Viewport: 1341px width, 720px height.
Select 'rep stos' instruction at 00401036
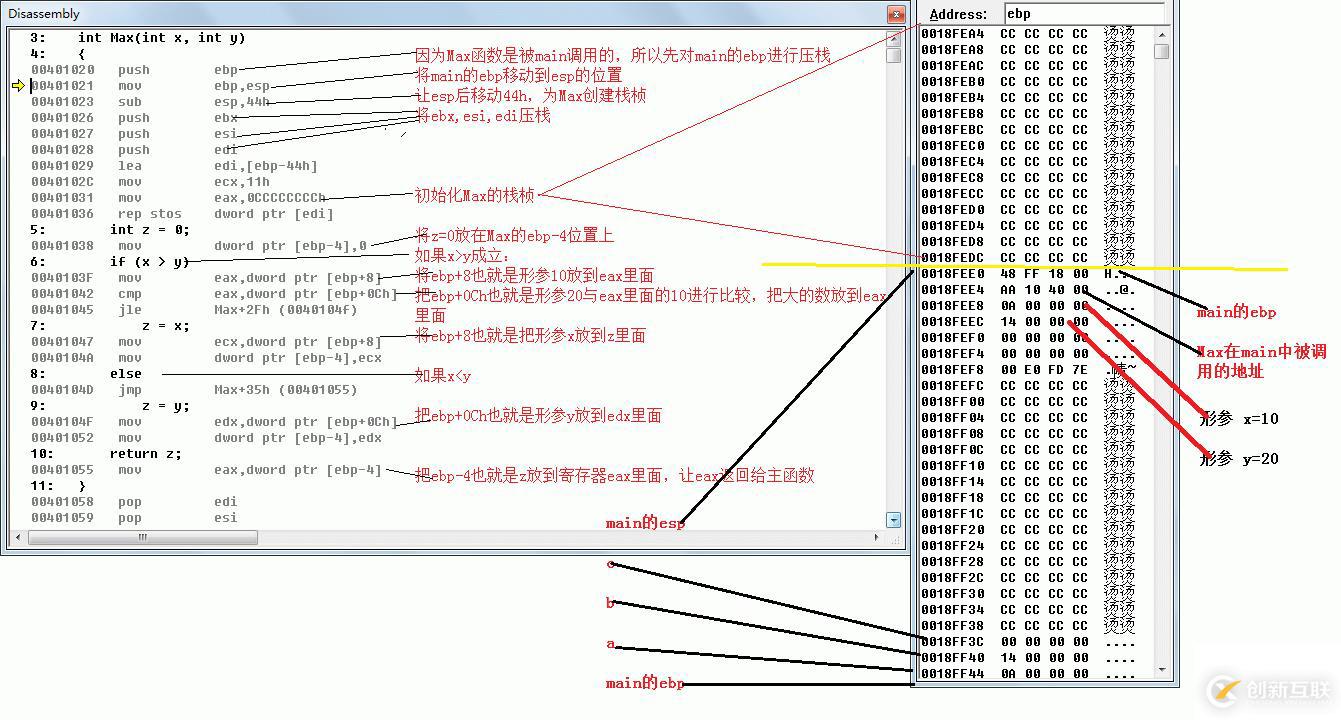(182, 214)
